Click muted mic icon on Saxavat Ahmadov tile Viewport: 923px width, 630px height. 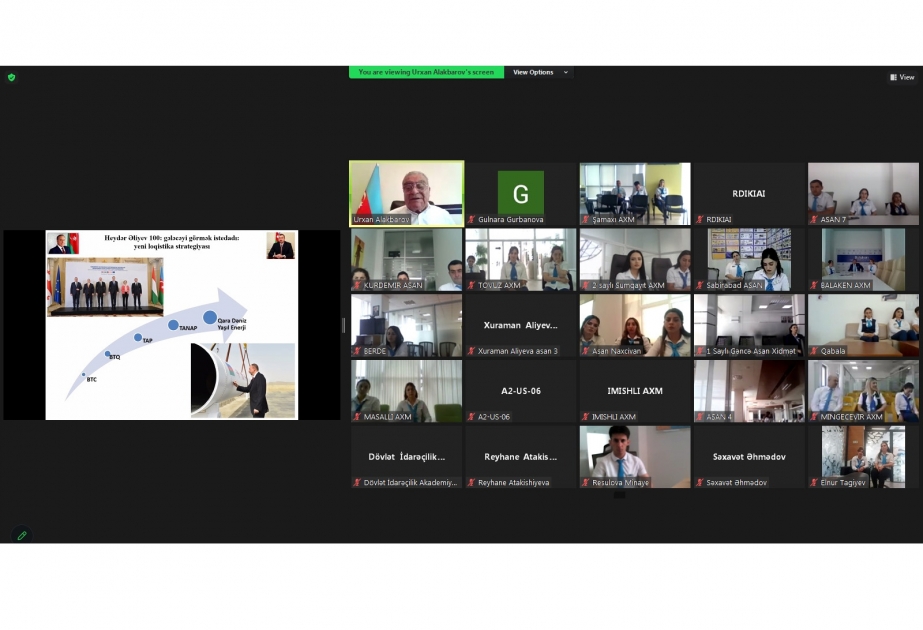[700, 483]
